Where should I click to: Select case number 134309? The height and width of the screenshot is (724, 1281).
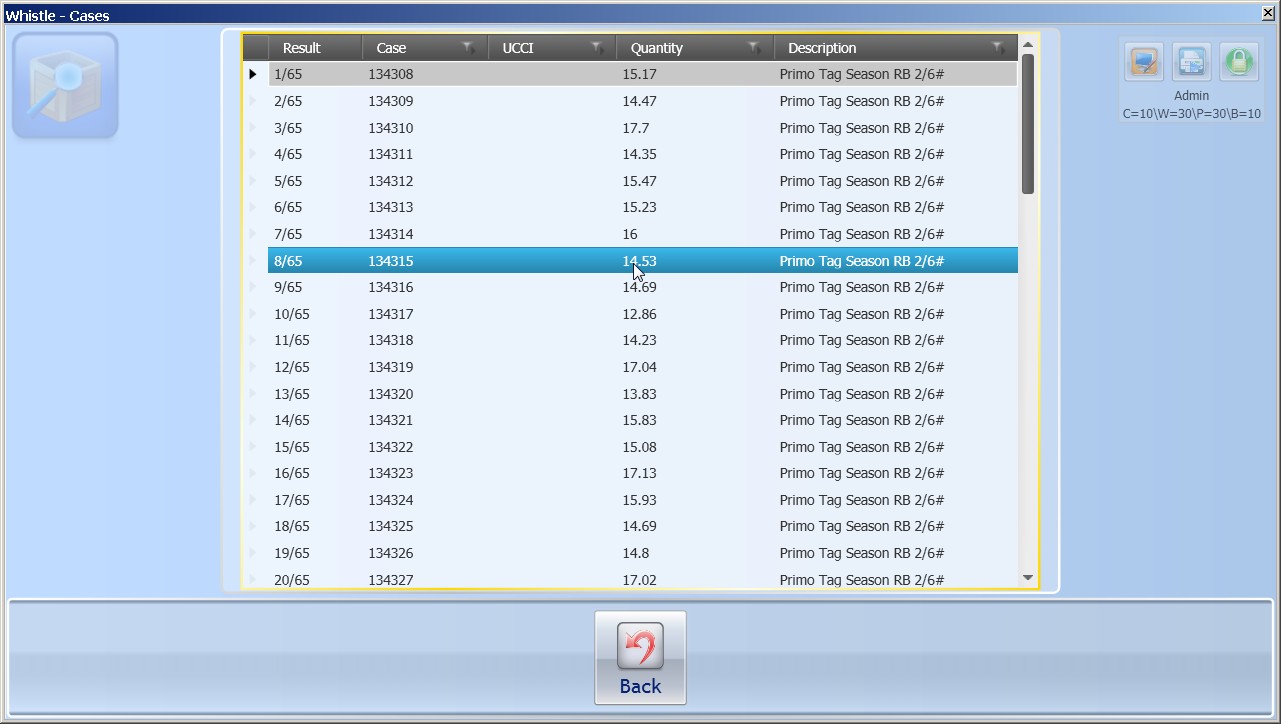click(x=390, y=101)
